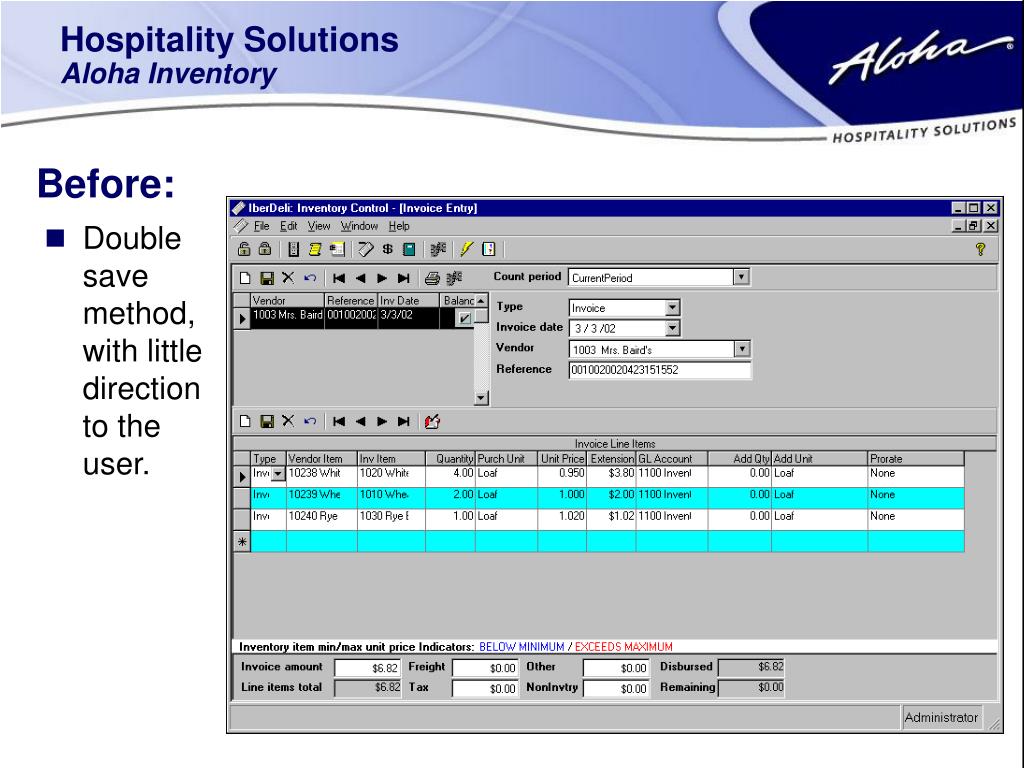Click the Quantity column header

point(450,458)
